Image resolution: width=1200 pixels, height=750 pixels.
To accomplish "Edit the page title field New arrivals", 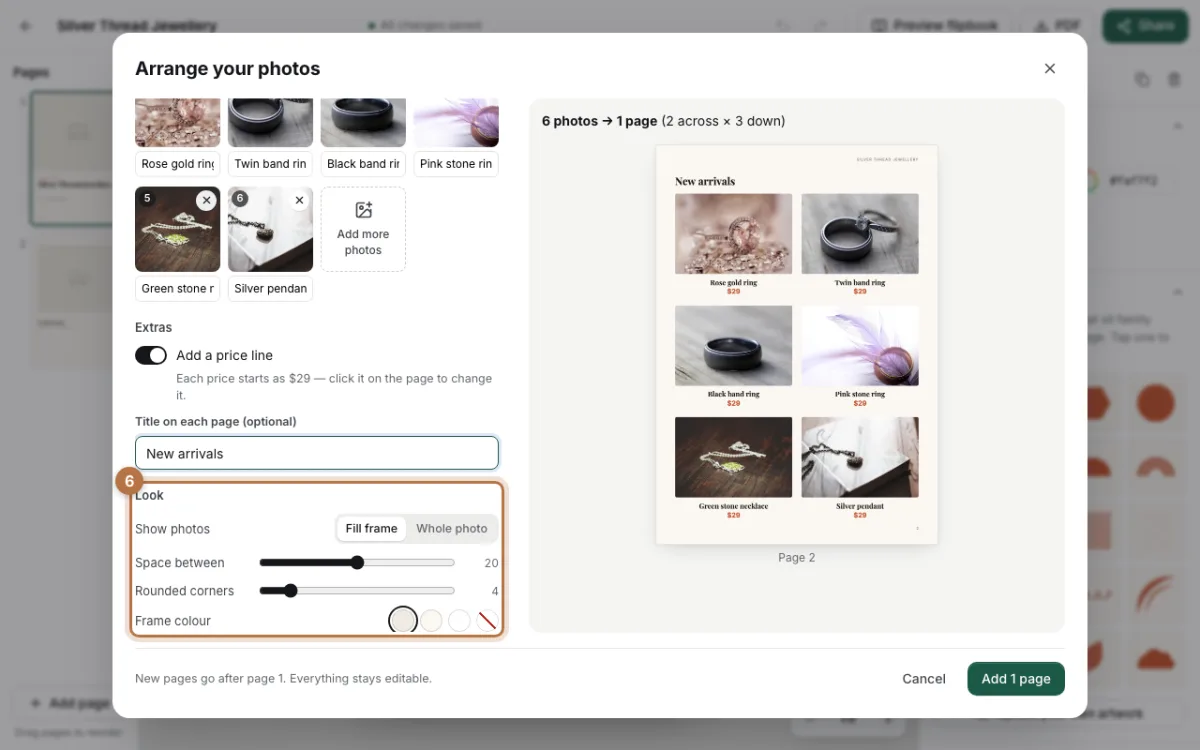I will [x=317, y=453].
